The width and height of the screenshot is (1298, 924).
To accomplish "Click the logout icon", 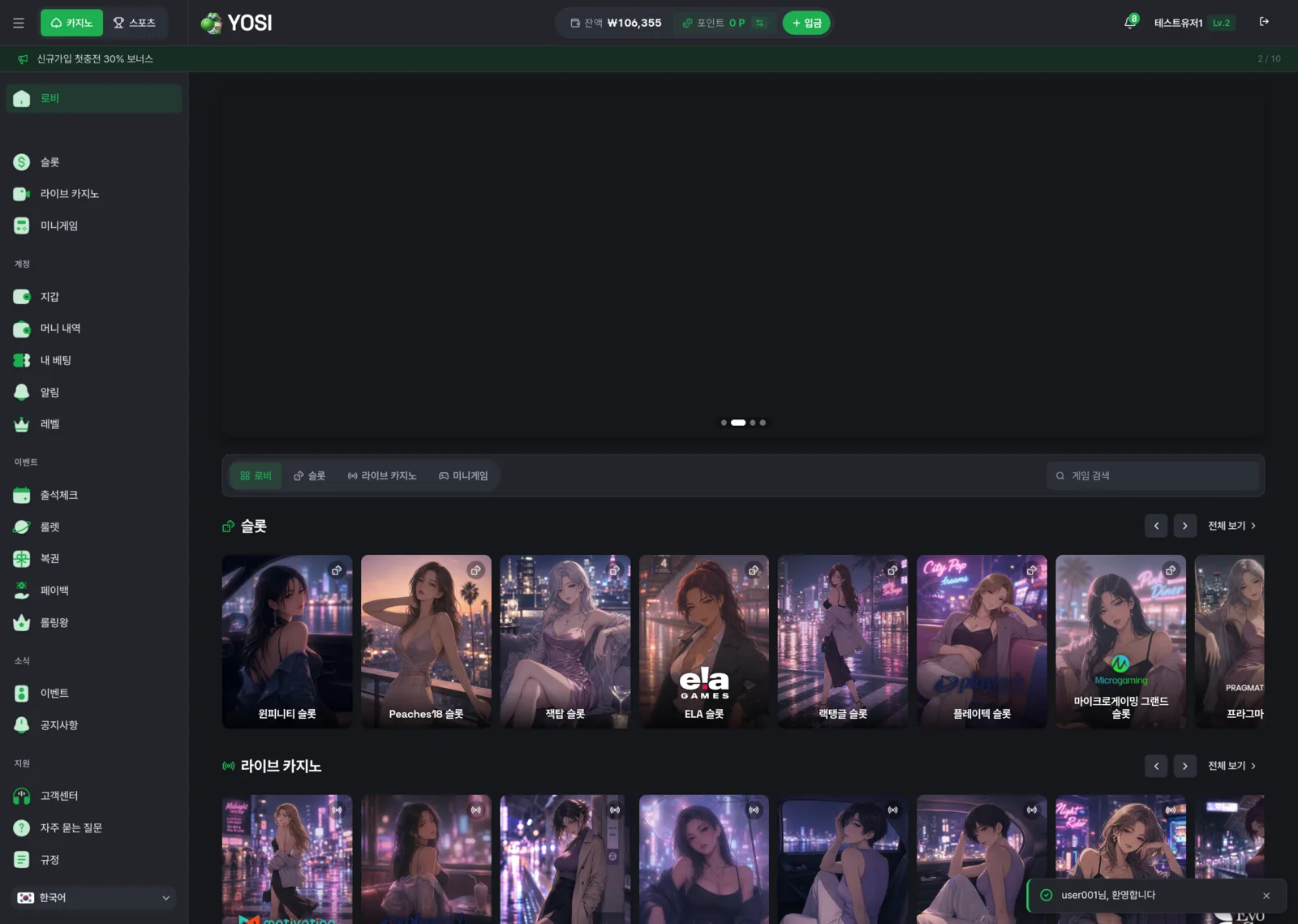I will (1264, 22).
